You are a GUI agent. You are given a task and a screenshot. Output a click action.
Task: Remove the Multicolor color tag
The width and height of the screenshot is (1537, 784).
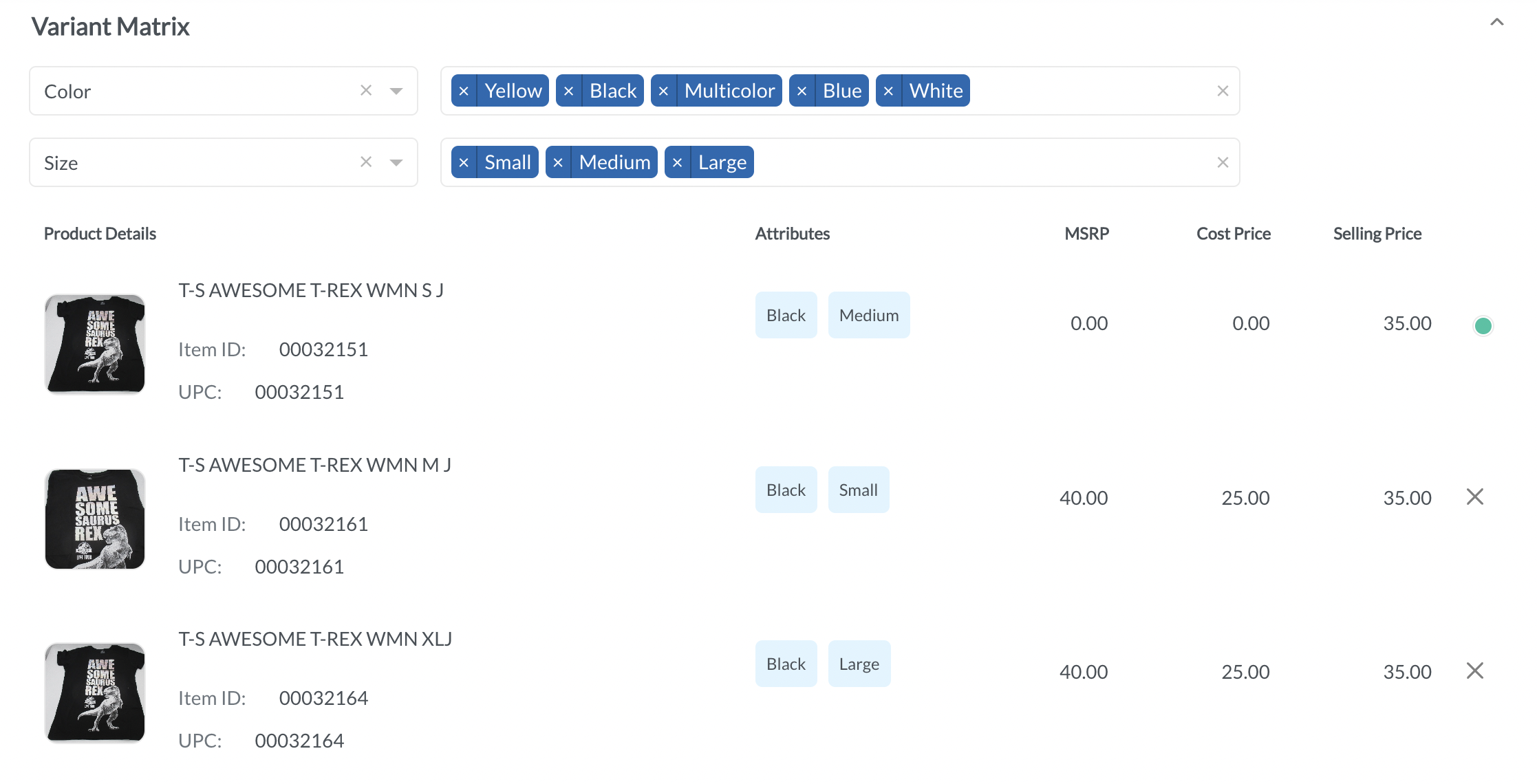click(x=664, y=91)
